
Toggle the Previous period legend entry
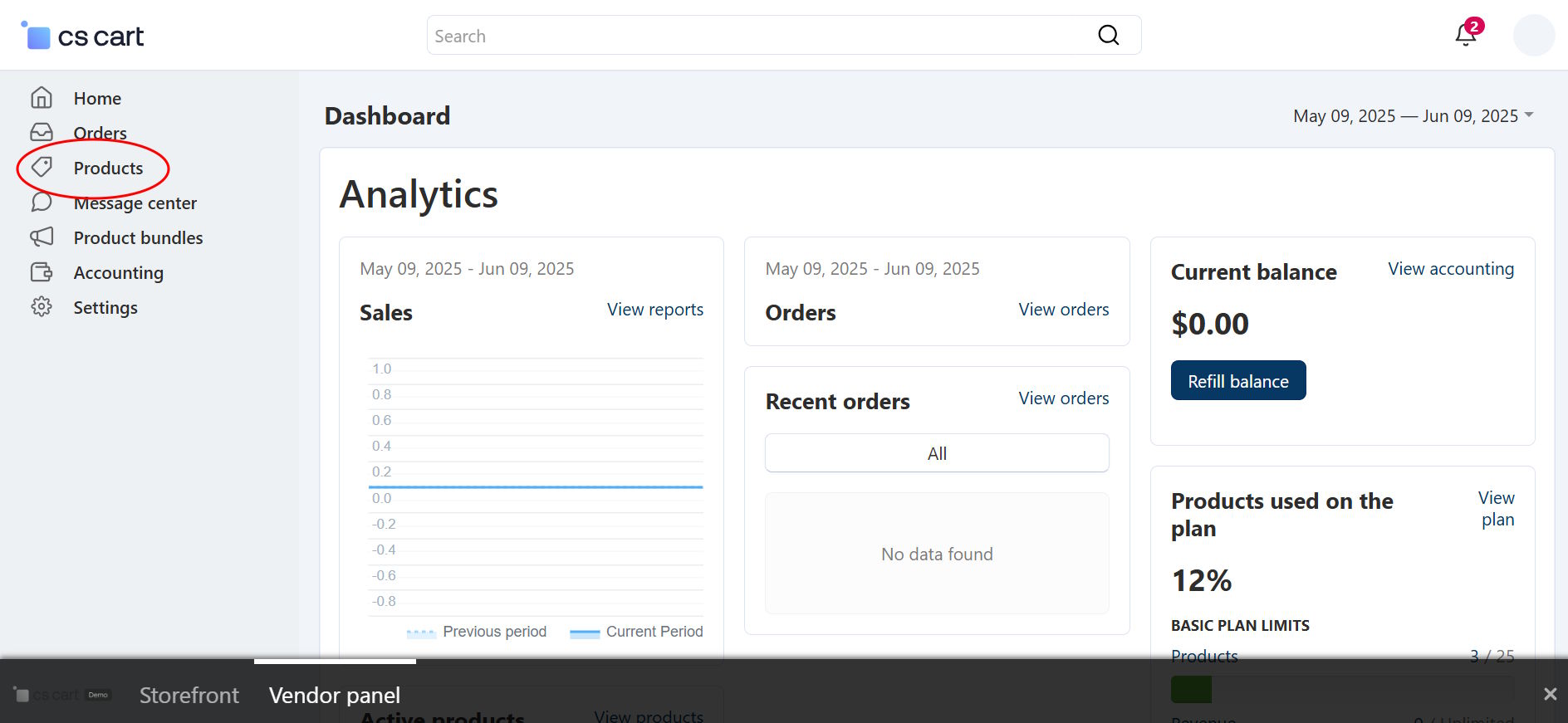pos(477,632)
